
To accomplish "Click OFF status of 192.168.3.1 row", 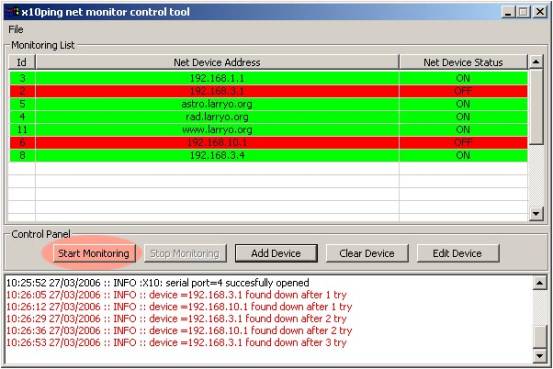I will tap(463, 91).
